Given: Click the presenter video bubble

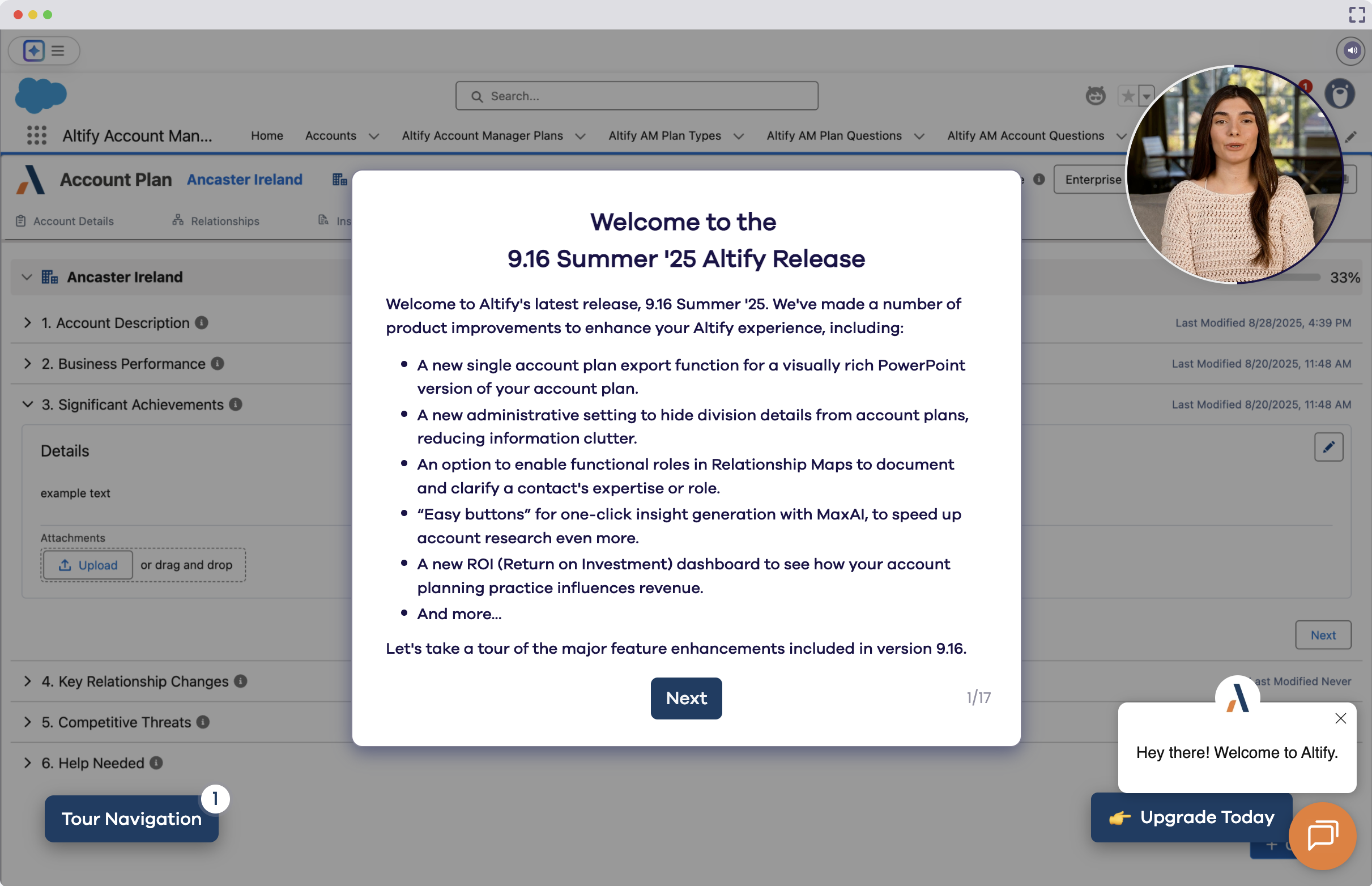Looking at the screenshot, I should click(x=1234, y=174).
